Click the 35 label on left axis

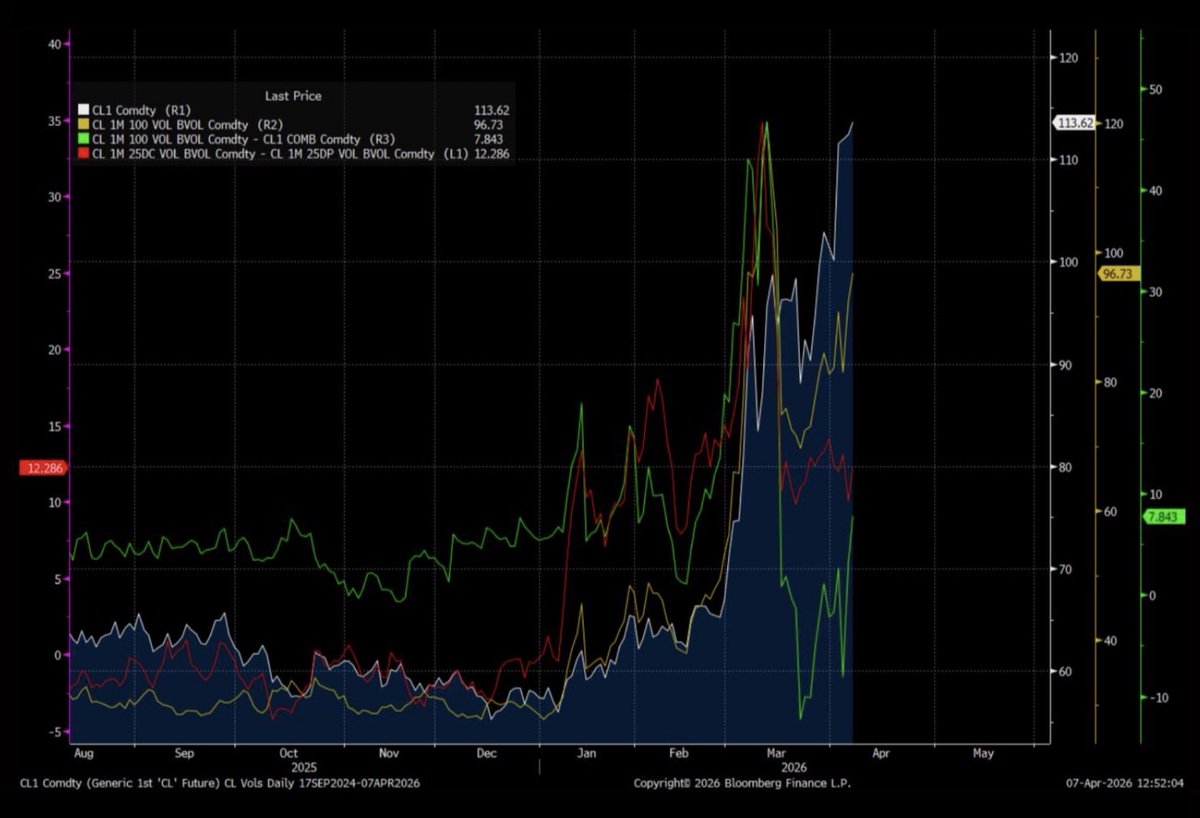55,121
